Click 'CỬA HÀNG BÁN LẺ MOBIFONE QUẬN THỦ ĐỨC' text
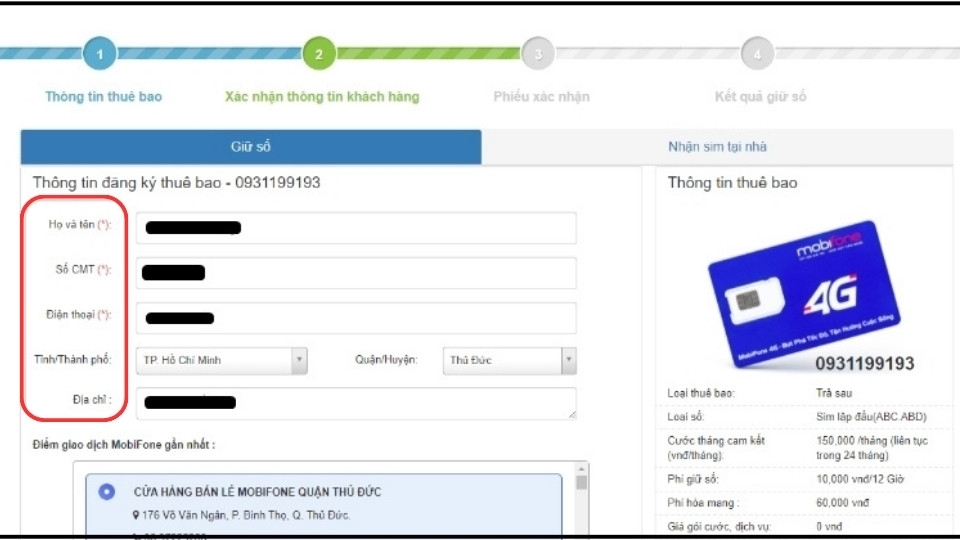The image size is (960, 540). pyautogui.click(x=257, y=492)
